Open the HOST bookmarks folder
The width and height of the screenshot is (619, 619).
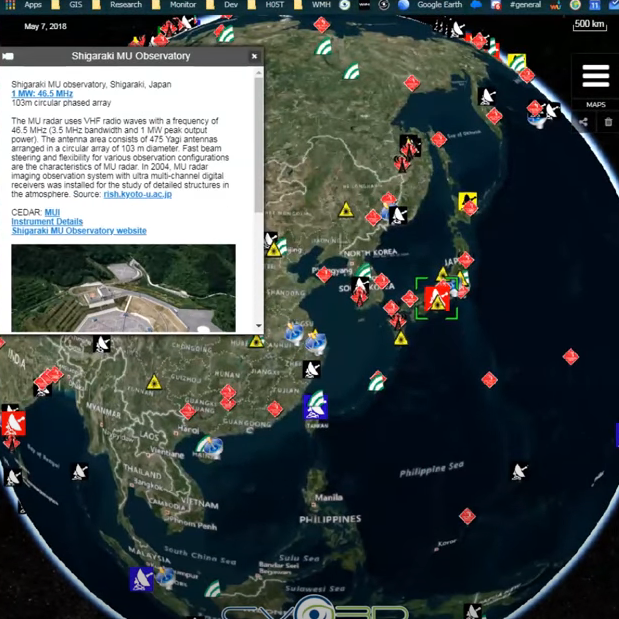click(275, 5)
